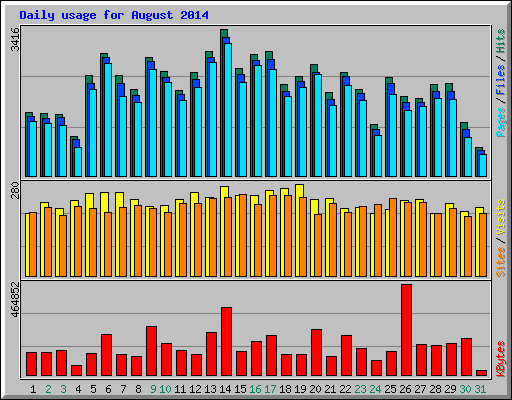Image resolution: width=512 pixels, height=400 pixels.
Task: Click the small red KBytes bar for day 31
Action: (482, 373)
